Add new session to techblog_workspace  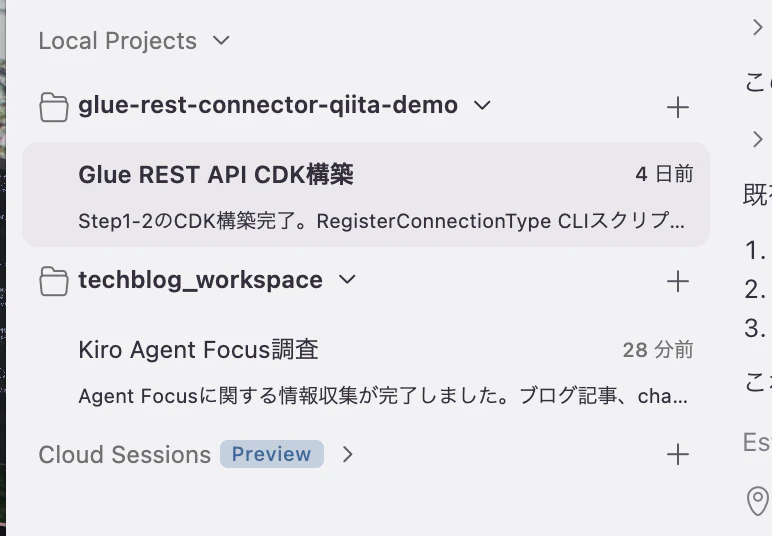coord(677,282)
